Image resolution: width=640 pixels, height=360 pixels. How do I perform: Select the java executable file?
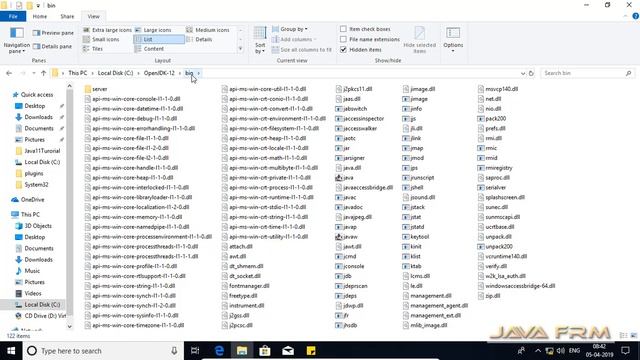point(344,178)
